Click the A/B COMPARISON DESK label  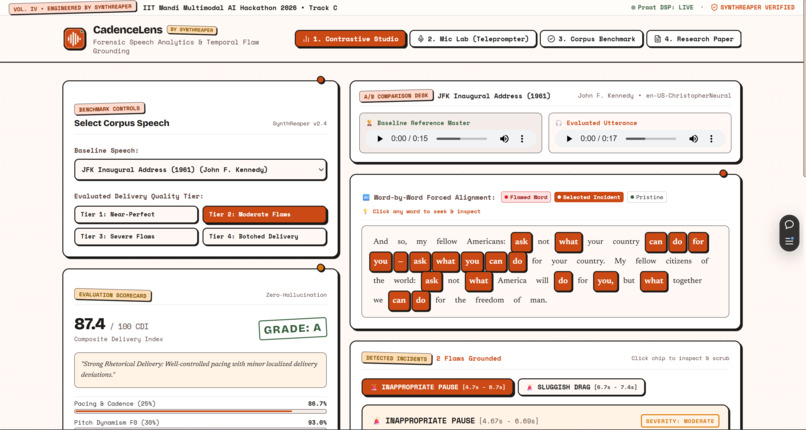pyautogui.click(x=396, y=96)
